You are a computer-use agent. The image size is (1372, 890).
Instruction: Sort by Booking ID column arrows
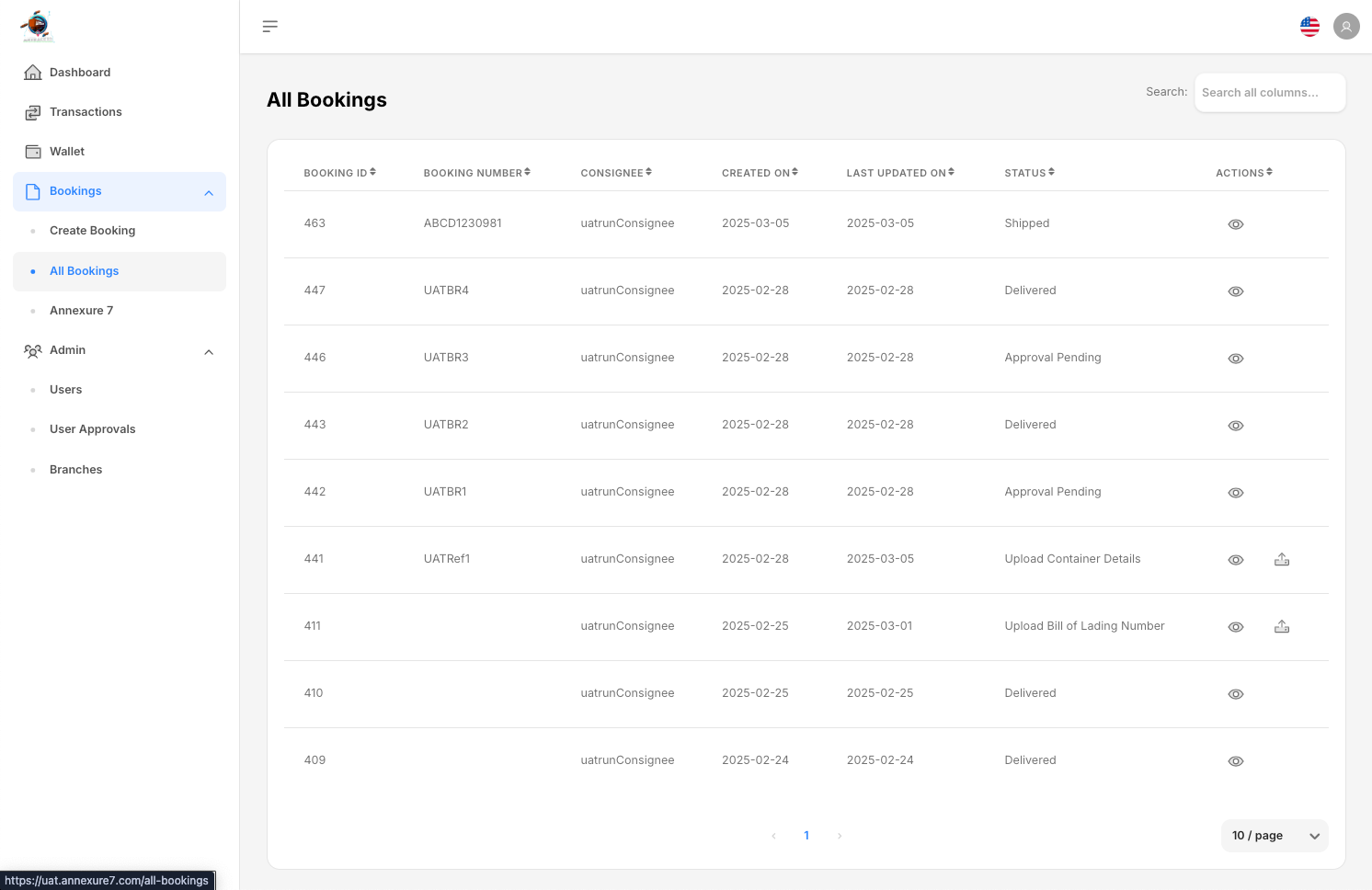[x=372, y=172]
